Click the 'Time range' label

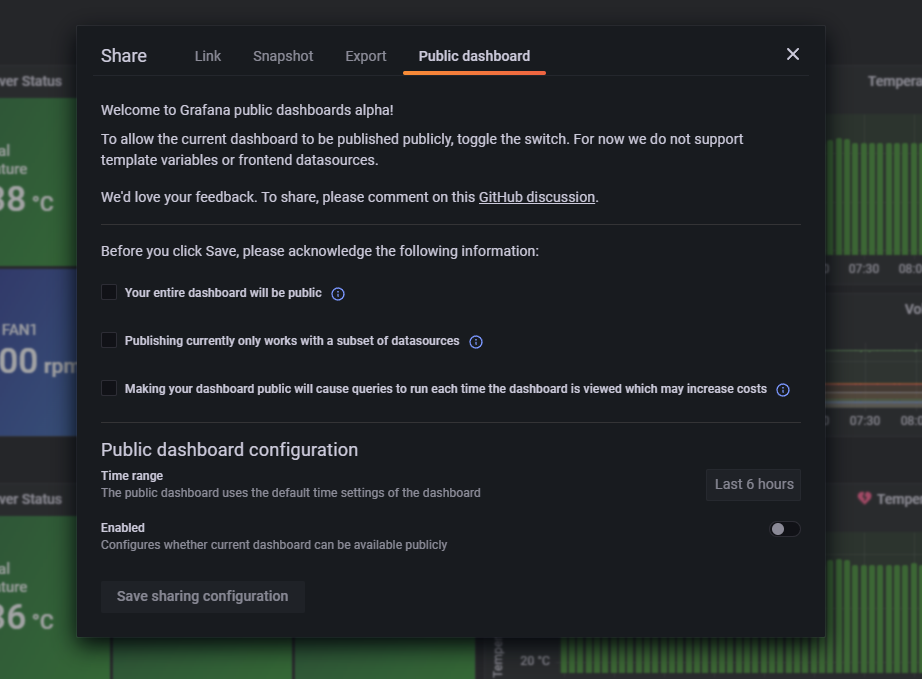coord(132,476)
